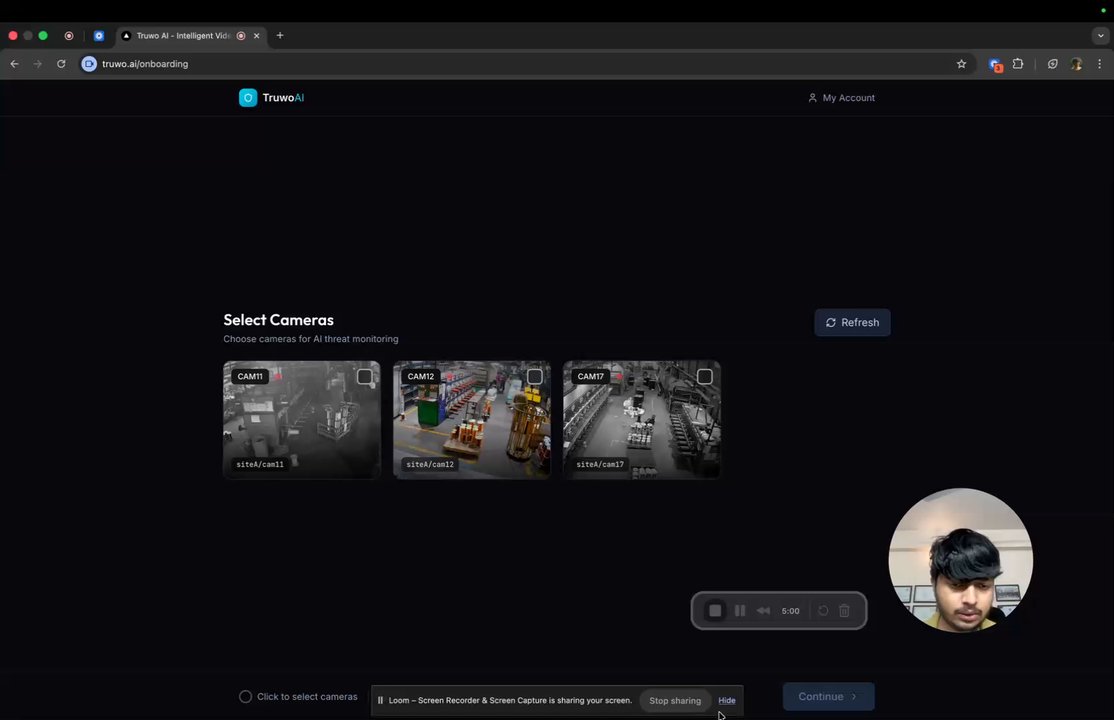Screen dimensions: 1114x720
Task: Open the browser profile avatar
Action: coord(1076,64)
